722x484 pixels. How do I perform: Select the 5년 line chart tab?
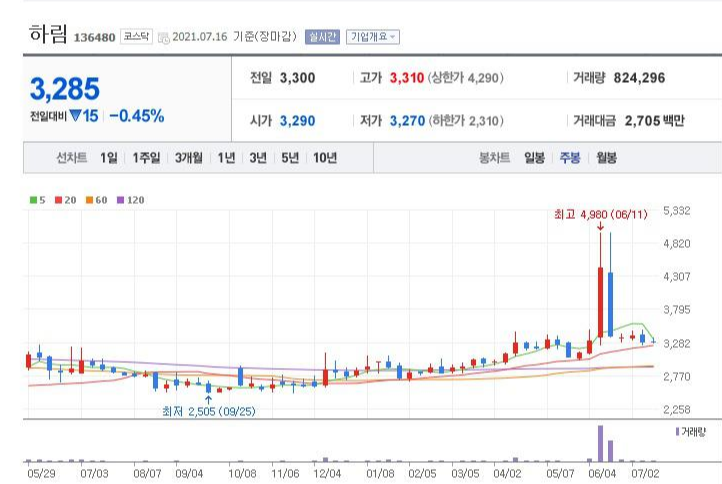click(290, 158)
